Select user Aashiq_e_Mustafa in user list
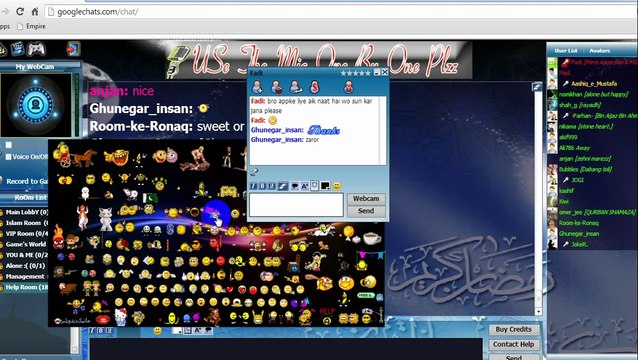Screen dimensions: 638x360 (594, 84)
